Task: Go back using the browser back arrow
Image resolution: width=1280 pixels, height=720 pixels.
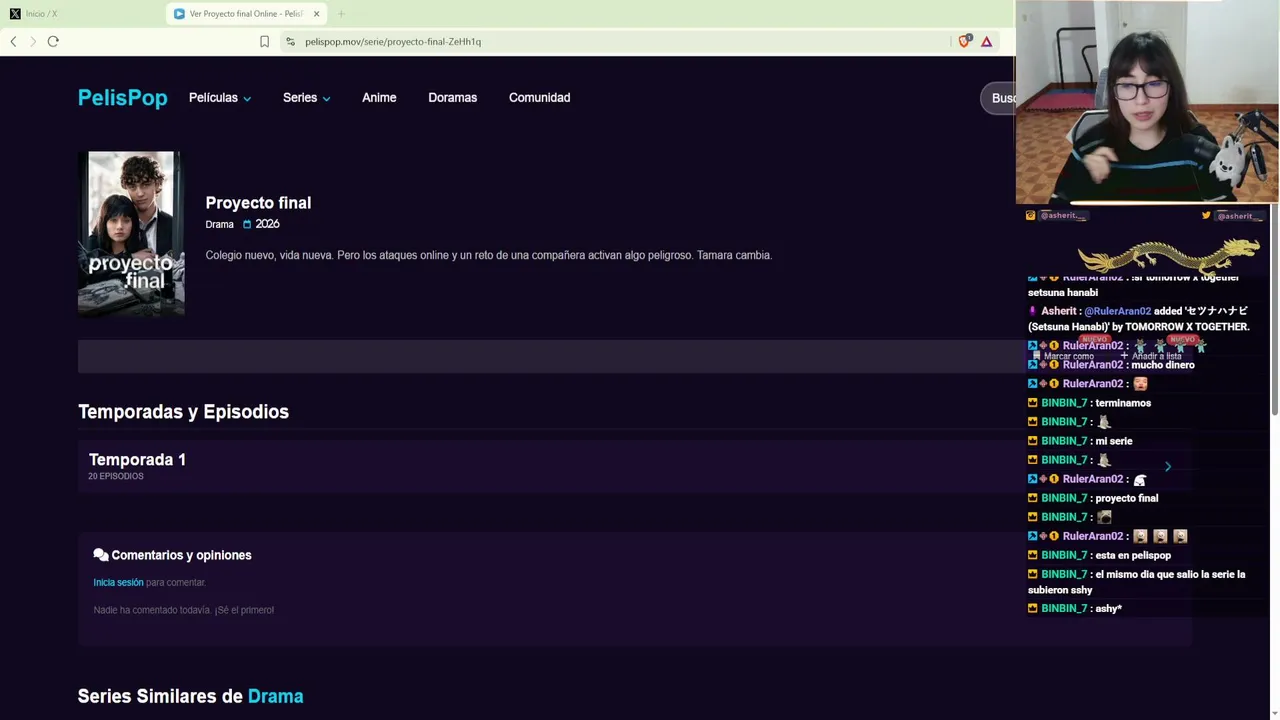Action: tap(13, 41)
